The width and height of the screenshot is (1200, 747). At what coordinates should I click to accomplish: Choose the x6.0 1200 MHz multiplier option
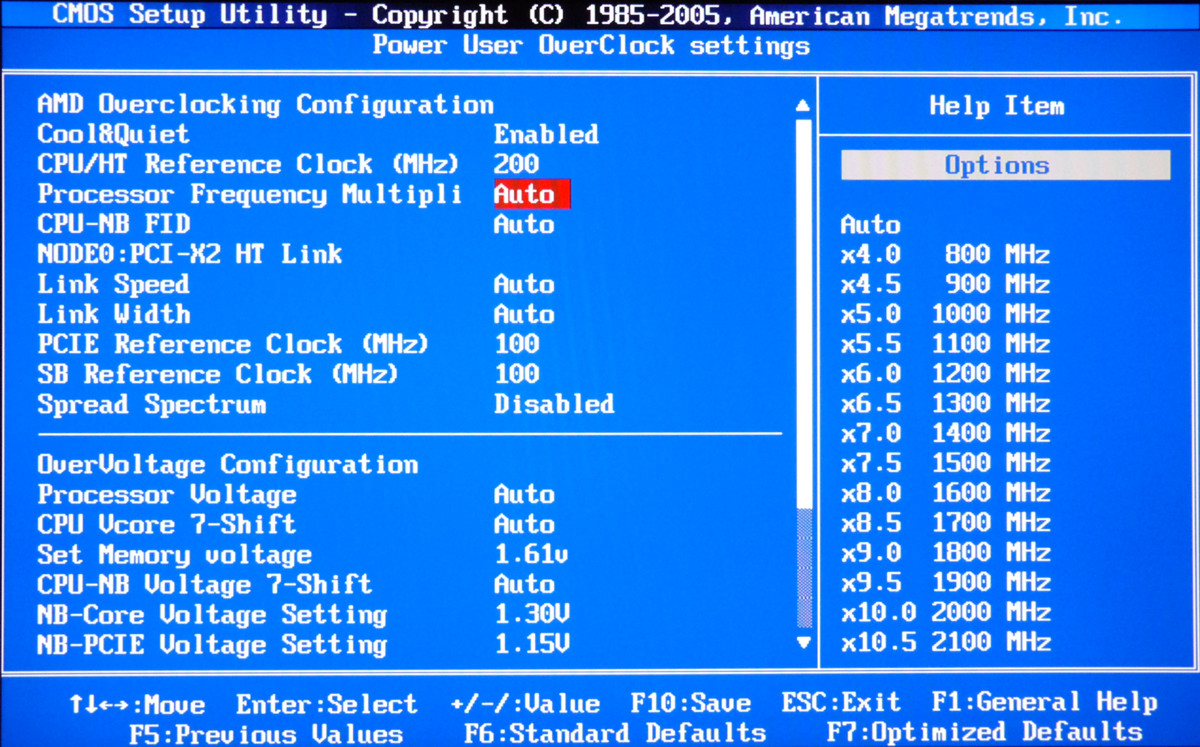(945, 375)
